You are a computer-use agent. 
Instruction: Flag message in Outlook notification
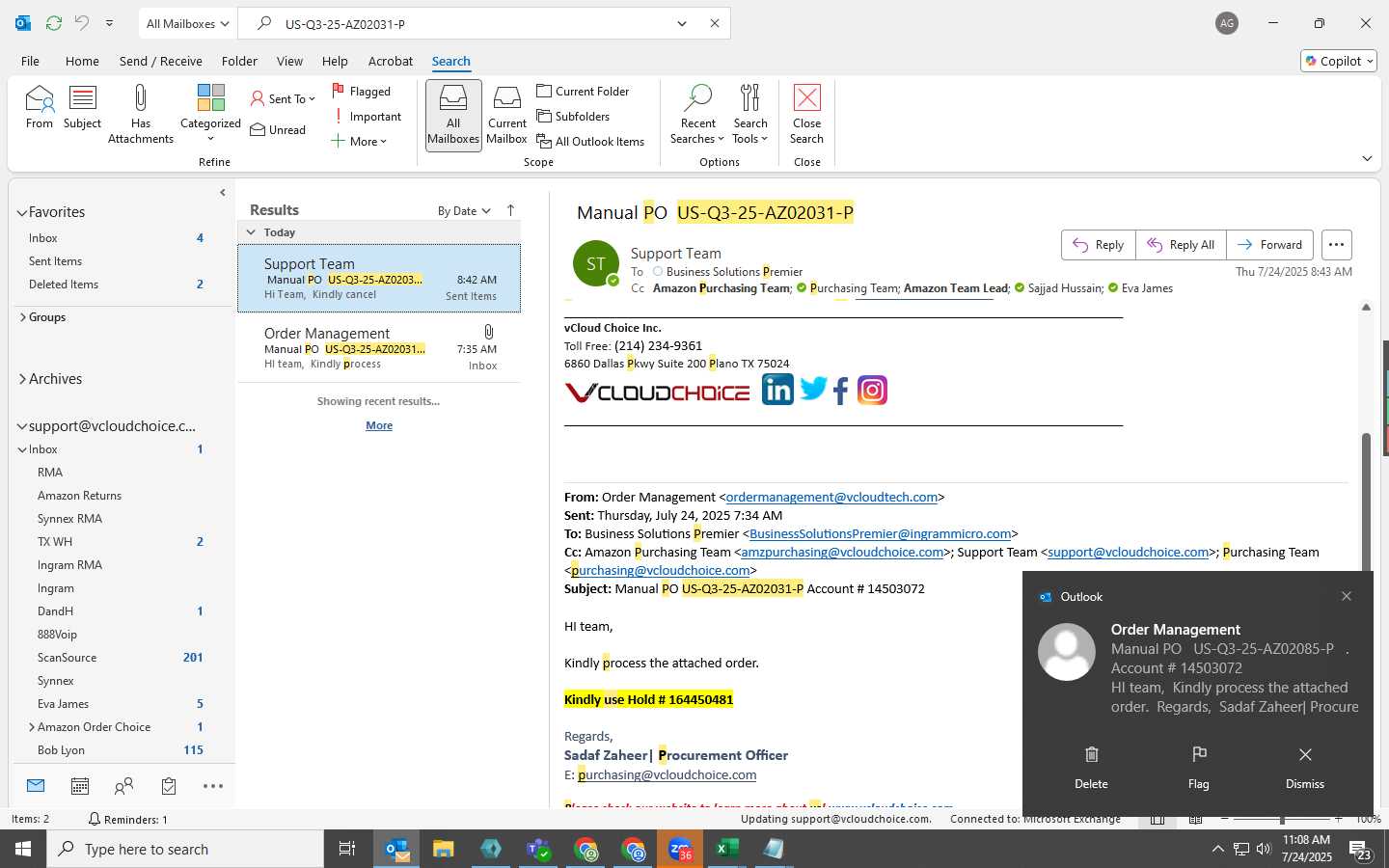[x=1199, y=767]
